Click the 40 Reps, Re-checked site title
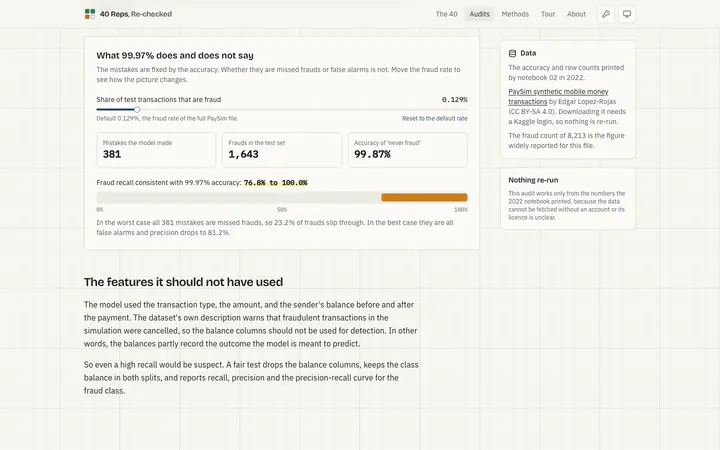 (x=136, y=14)
